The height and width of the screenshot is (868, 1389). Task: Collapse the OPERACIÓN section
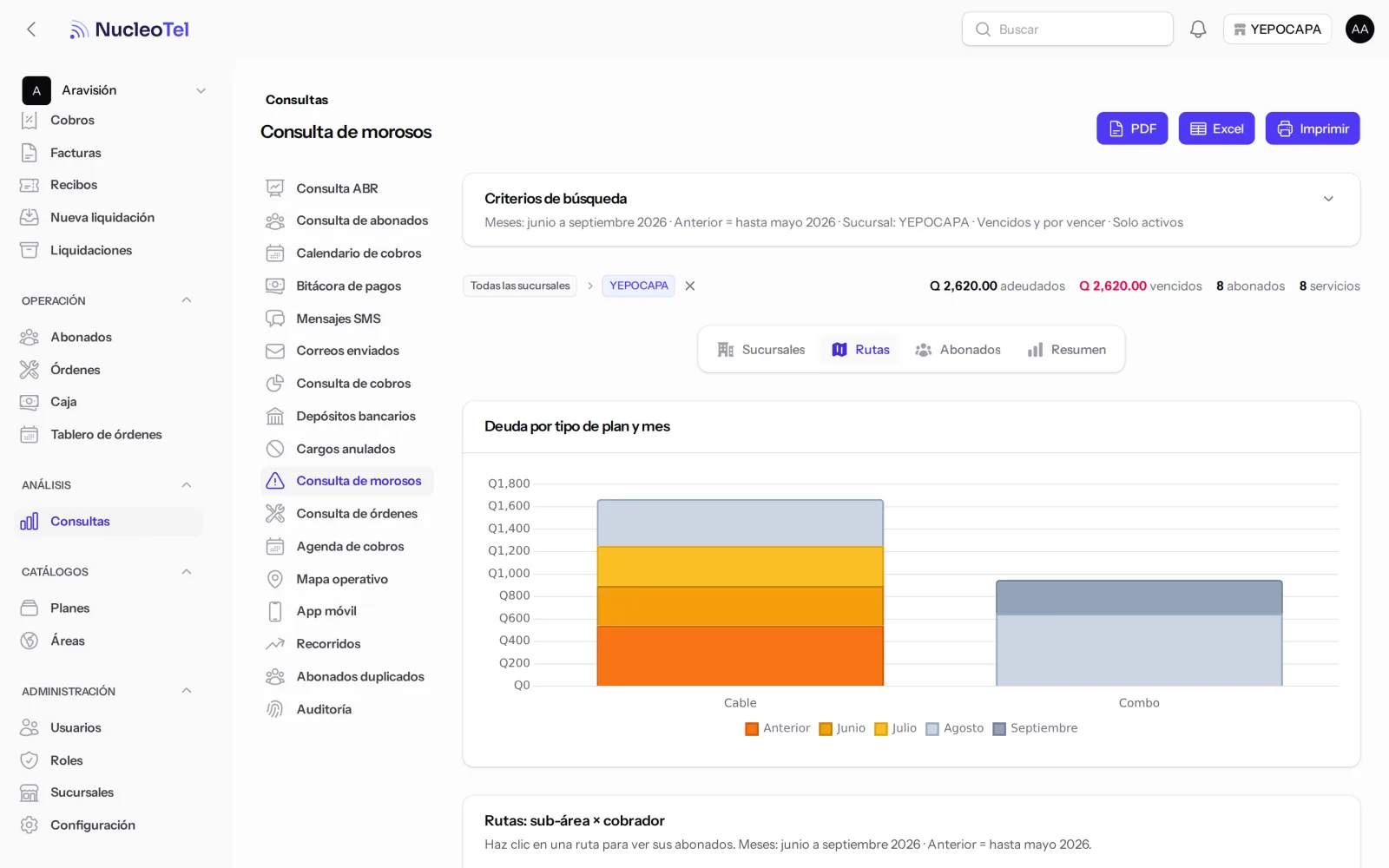pos(186,300)
